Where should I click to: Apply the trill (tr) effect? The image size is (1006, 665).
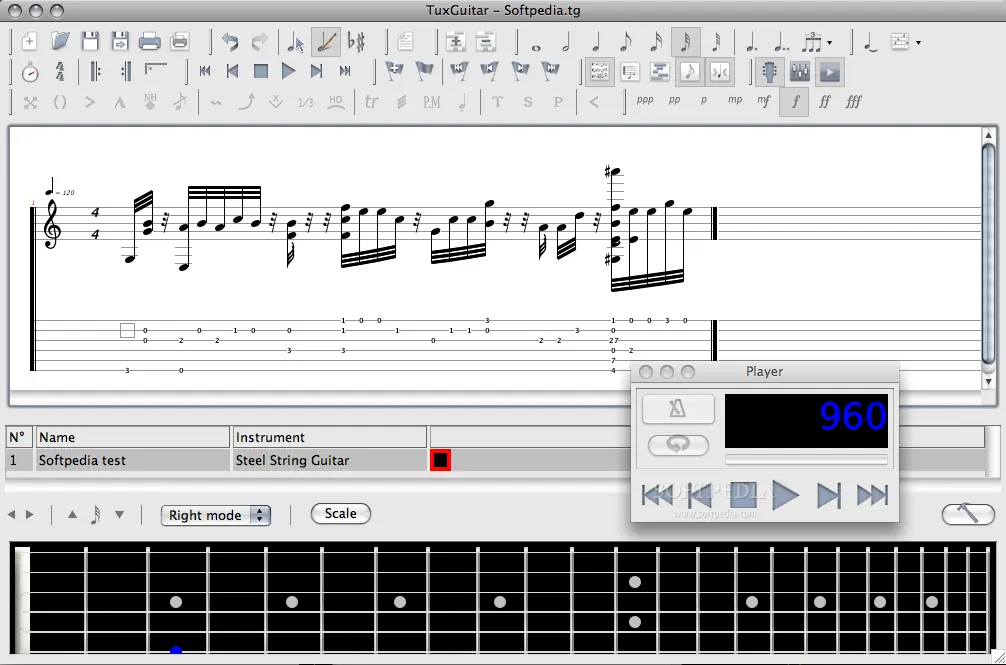click(371, 102)
